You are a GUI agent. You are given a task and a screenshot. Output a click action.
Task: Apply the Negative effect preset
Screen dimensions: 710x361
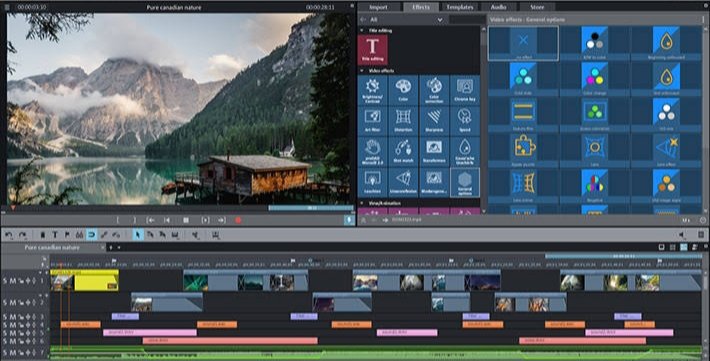tap(595, 186)
